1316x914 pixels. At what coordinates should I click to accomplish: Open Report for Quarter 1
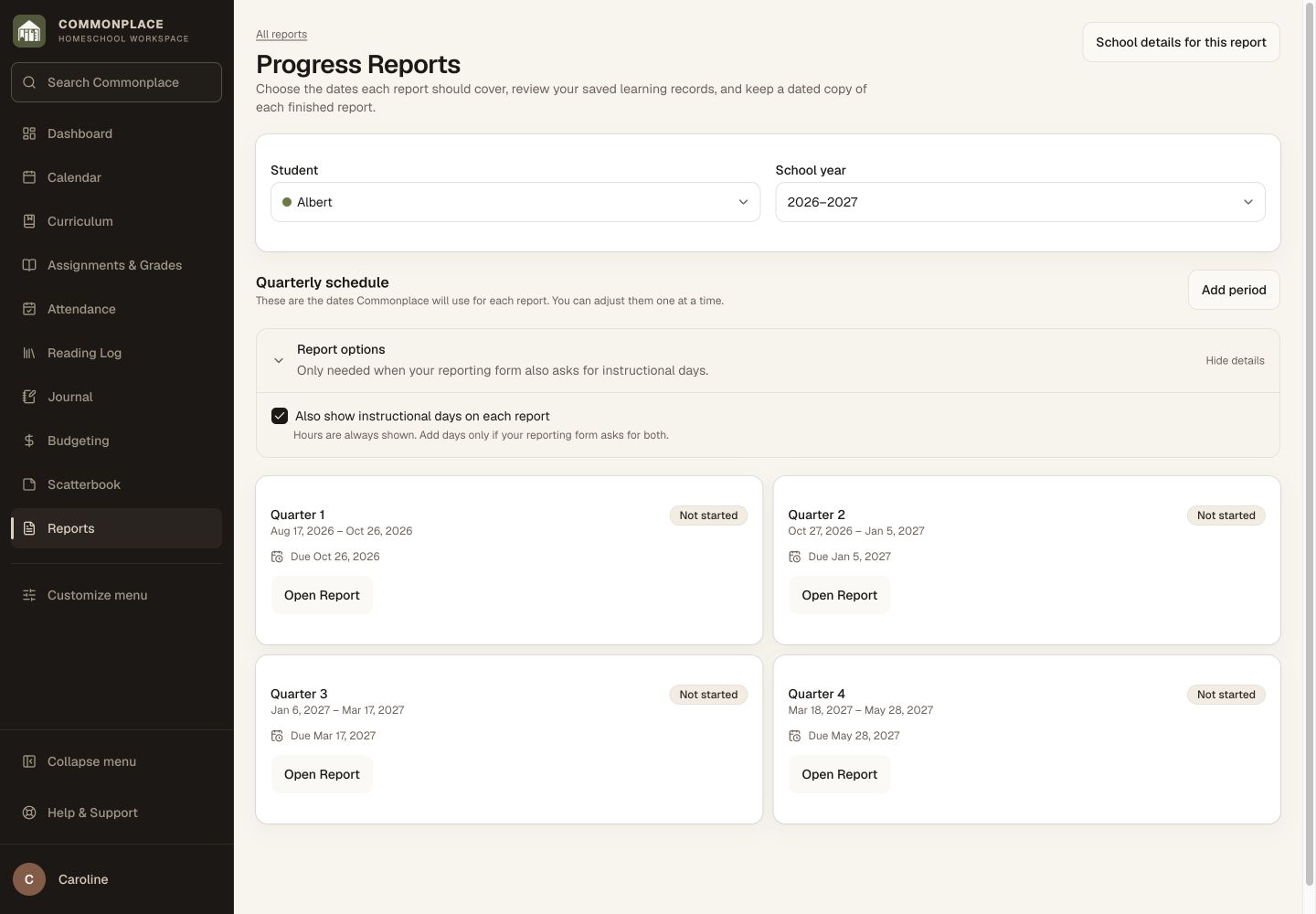tap(322, 595)
